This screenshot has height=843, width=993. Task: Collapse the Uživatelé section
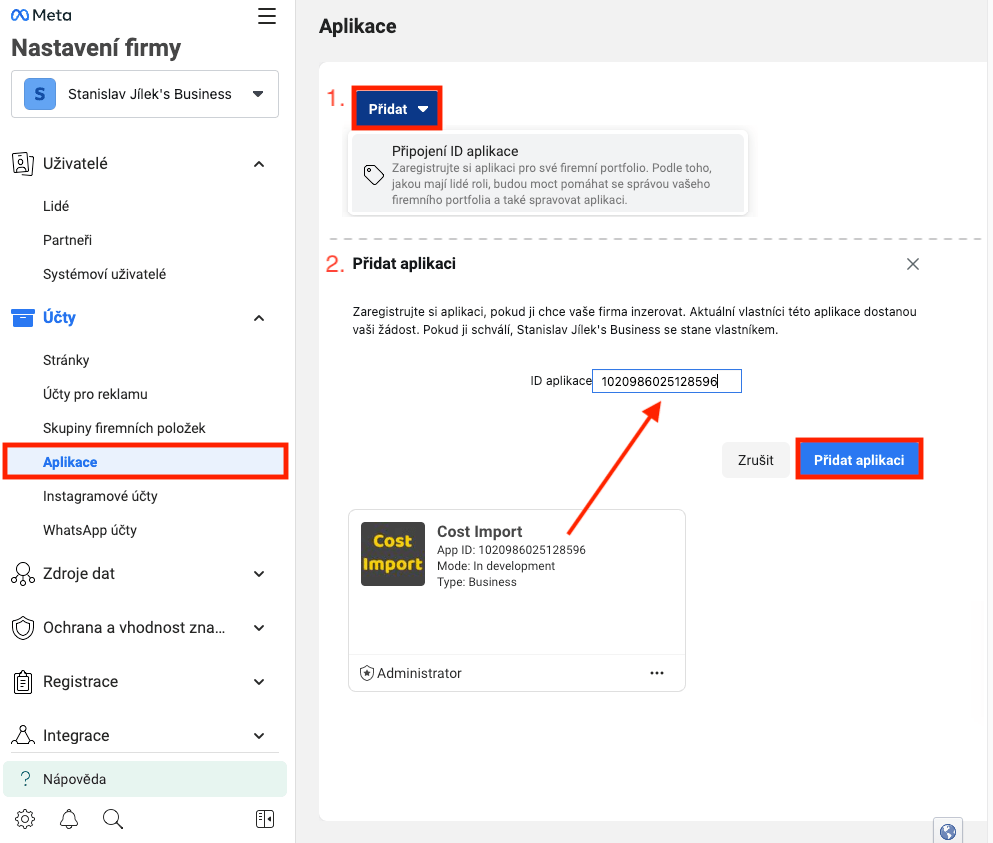tap(259, 164)
